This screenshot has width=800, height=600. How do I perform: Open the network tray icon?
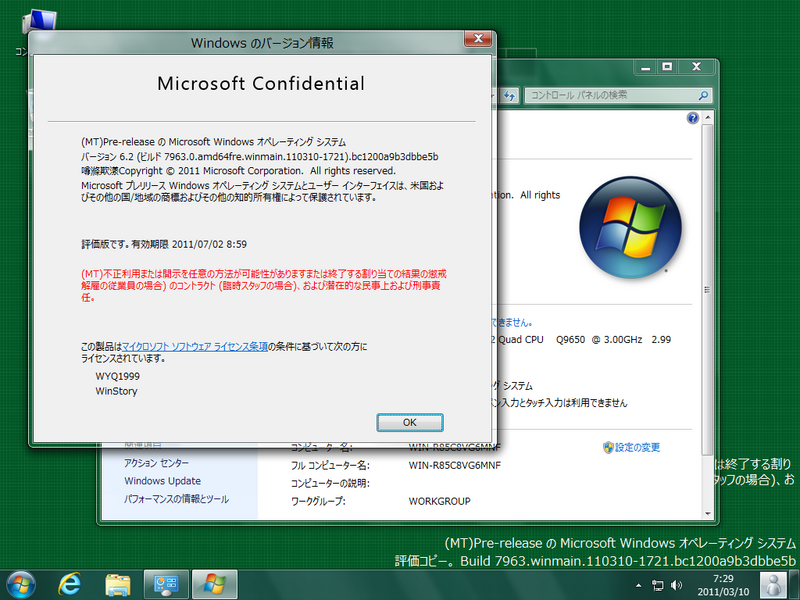[x=658, y=585]
